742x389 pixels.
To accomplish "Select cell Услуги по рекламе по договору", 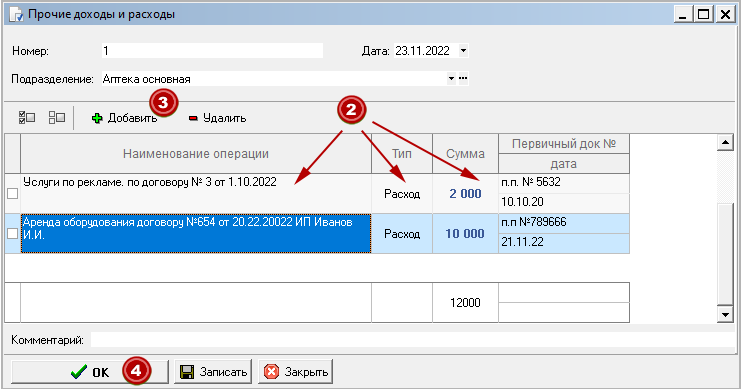I will tap(196, 193).
